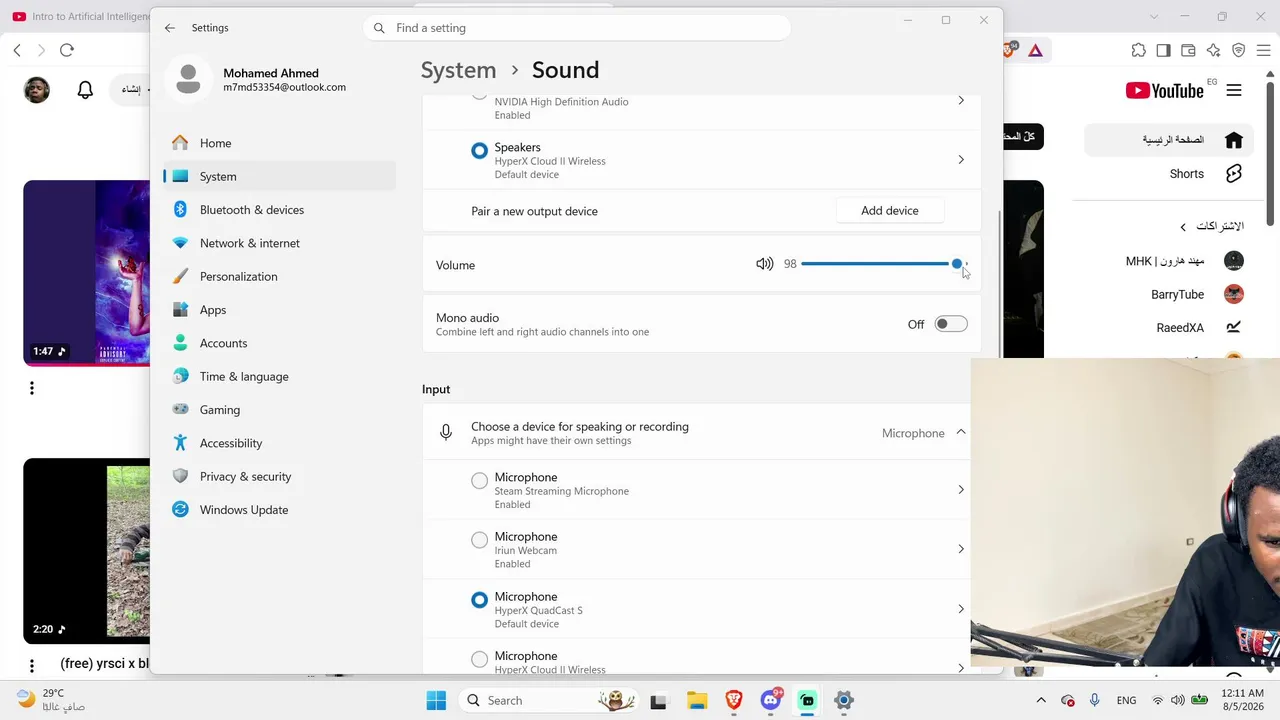Image resolution: width=1280 pixels, height=720 pixels.
Task: Open the Settings gear on the taskbar
Action: (844, 700)
